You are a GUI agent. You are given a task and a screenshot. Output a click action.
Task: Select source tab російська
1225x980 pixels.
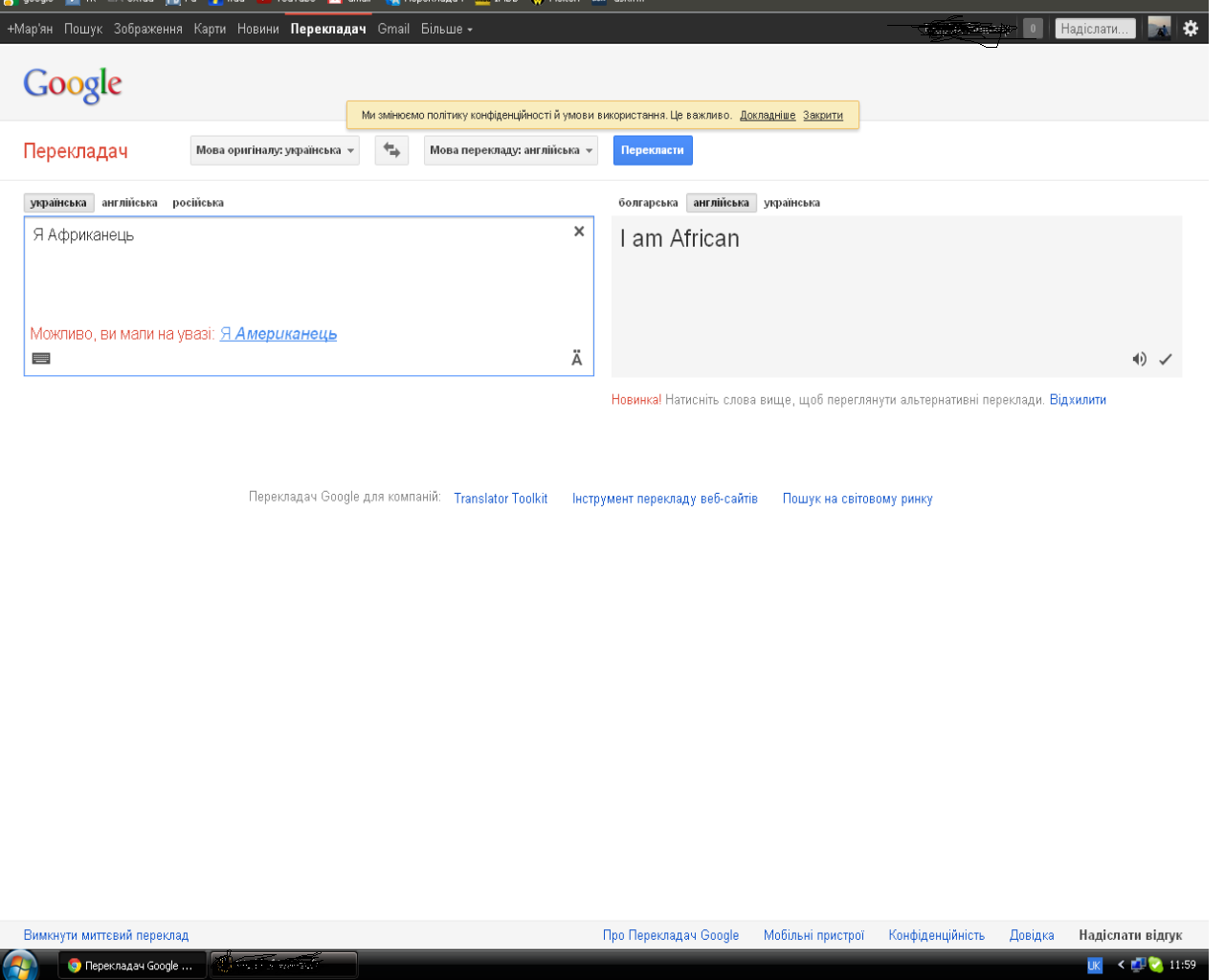point(198,203)
